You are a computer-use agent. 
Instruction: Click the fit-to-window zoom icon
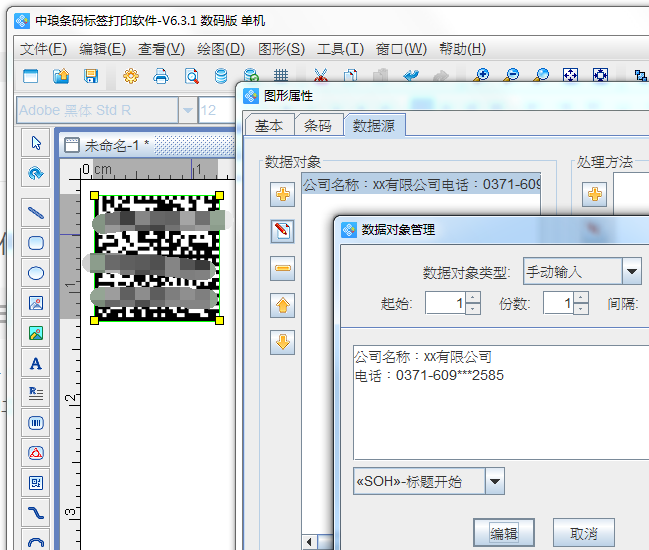[570, 75]
